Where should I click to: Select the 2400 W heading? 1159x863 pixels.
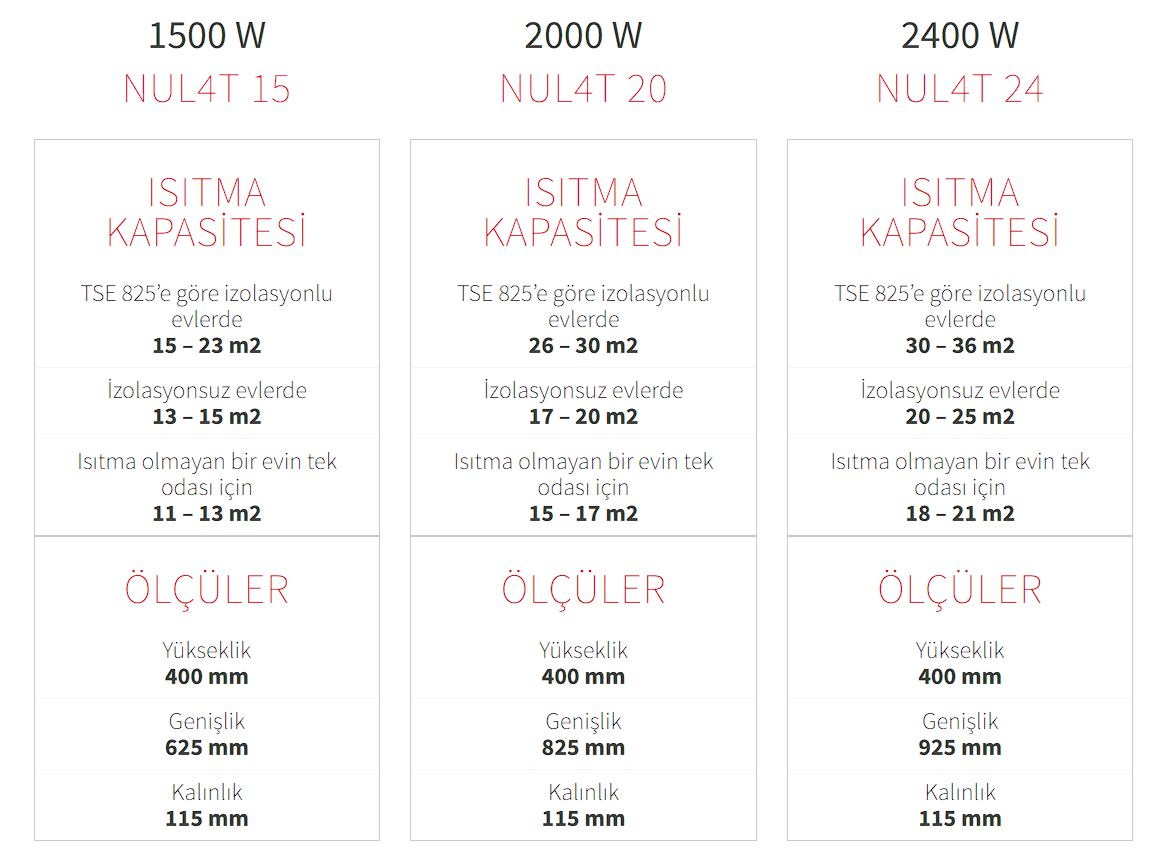point(960,36)
